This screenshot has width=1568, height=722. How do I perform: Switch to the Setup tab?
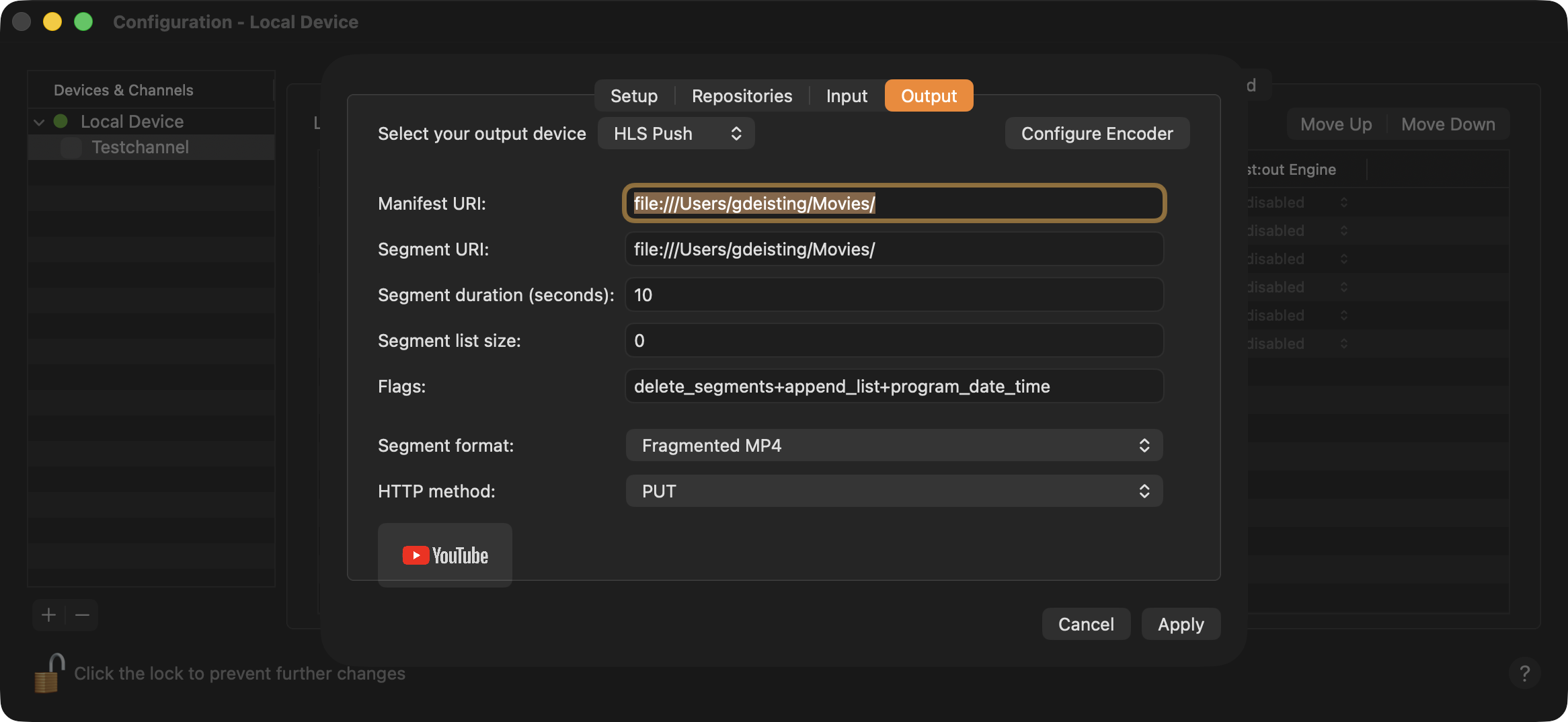point(634,96)
